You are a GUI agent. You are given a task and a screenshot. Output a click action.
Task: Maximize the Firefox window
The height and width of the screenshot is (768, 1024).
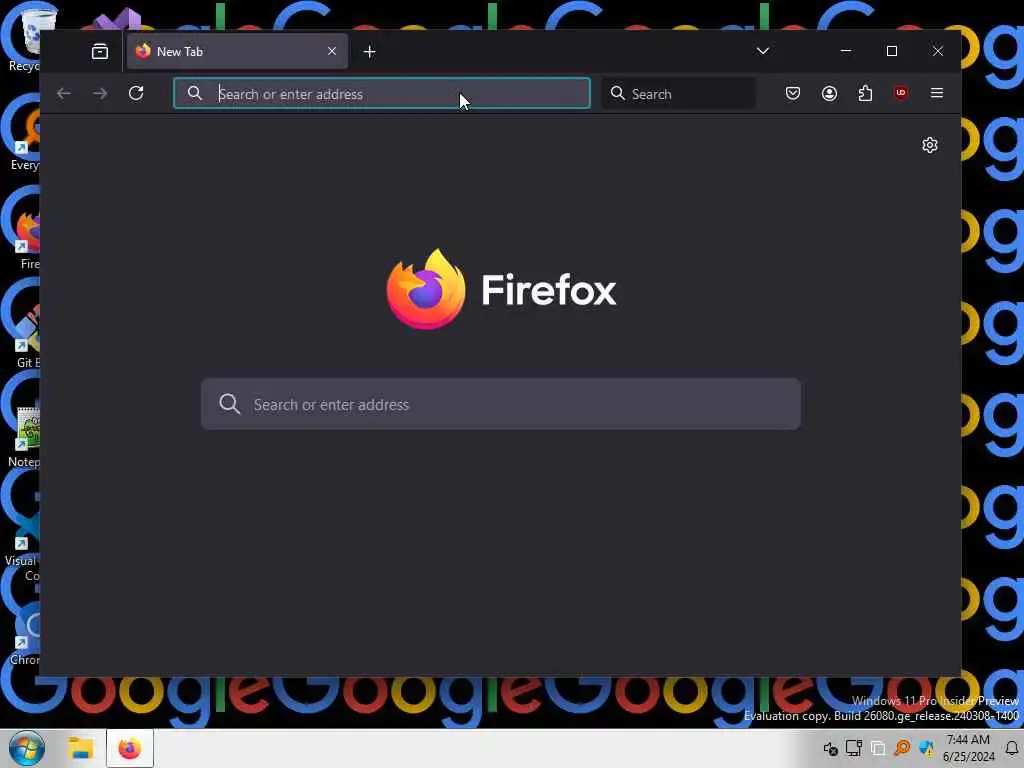click(x=891, y=51)
